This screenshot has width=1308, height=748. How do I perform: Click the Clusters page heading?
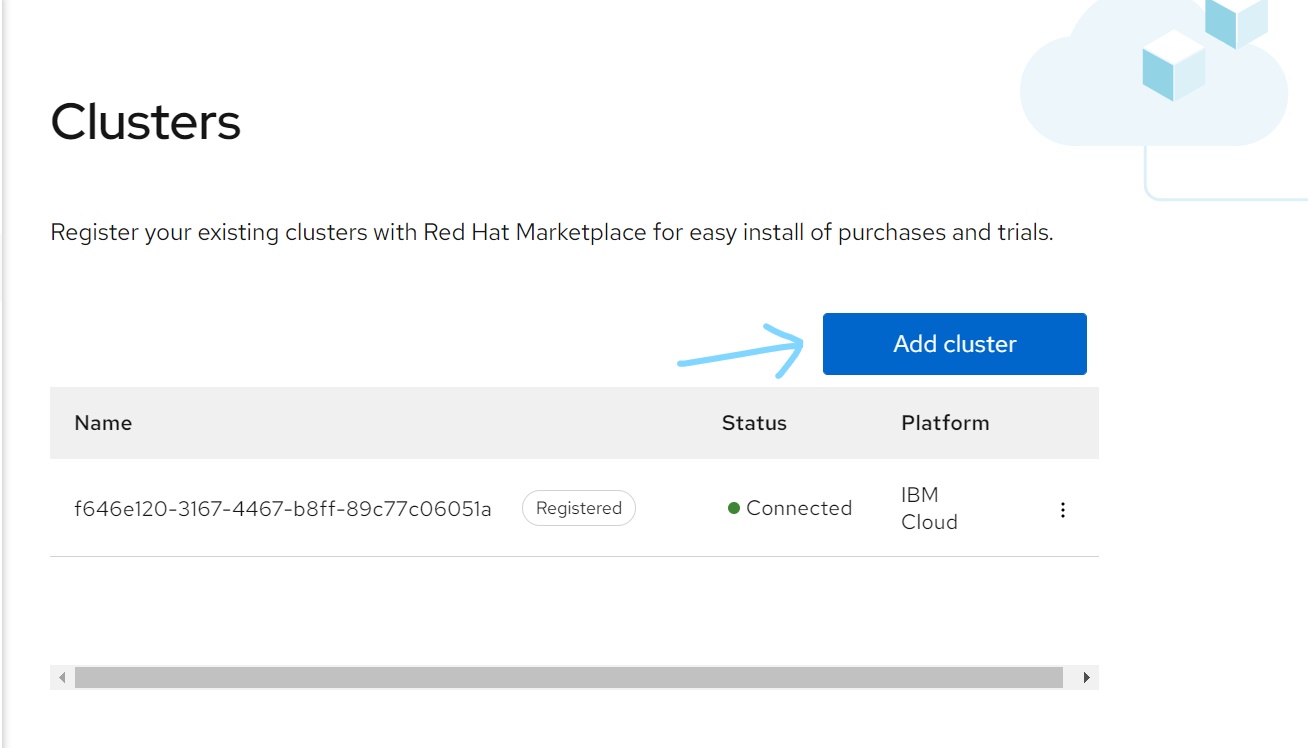[146, 122]
